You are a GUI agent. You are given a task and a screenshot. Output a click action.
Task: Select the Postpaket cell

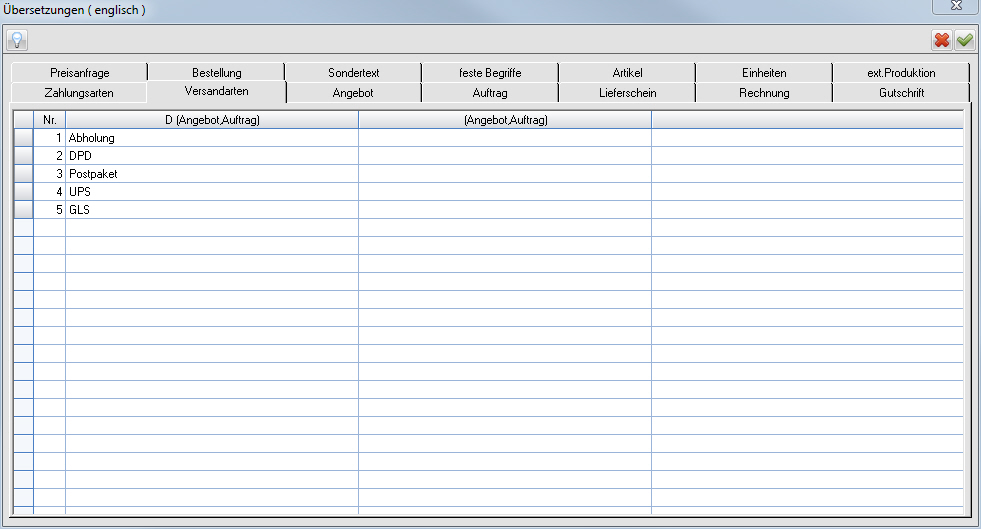coord(212,174)
